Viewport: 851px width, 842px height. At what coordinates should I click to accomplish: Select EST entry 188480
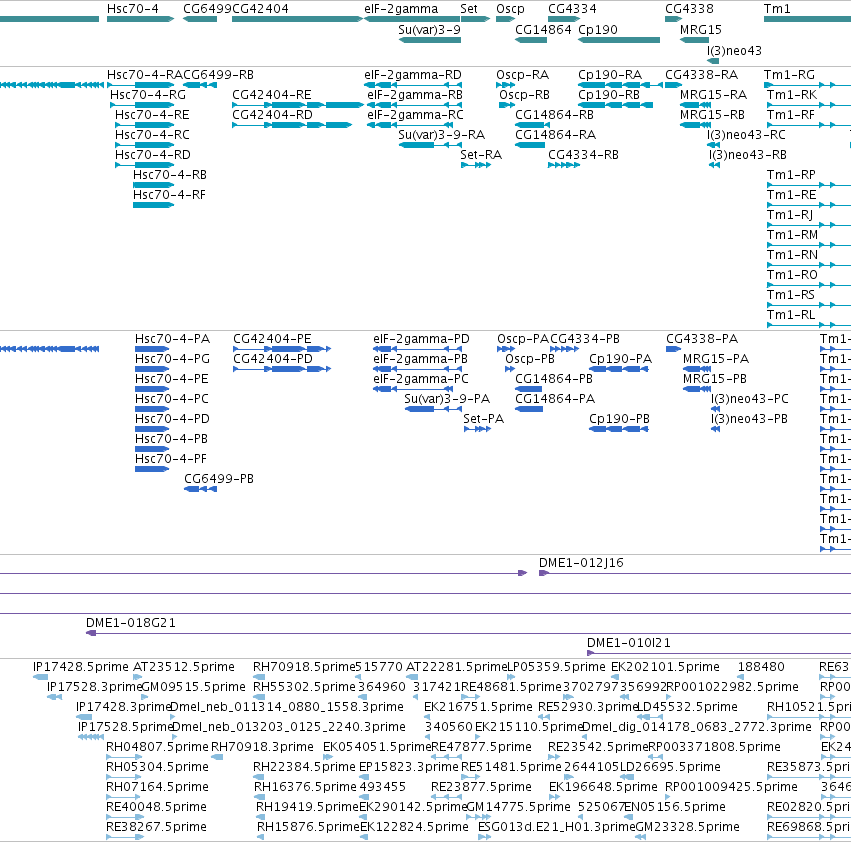click(x=761, y=667)
